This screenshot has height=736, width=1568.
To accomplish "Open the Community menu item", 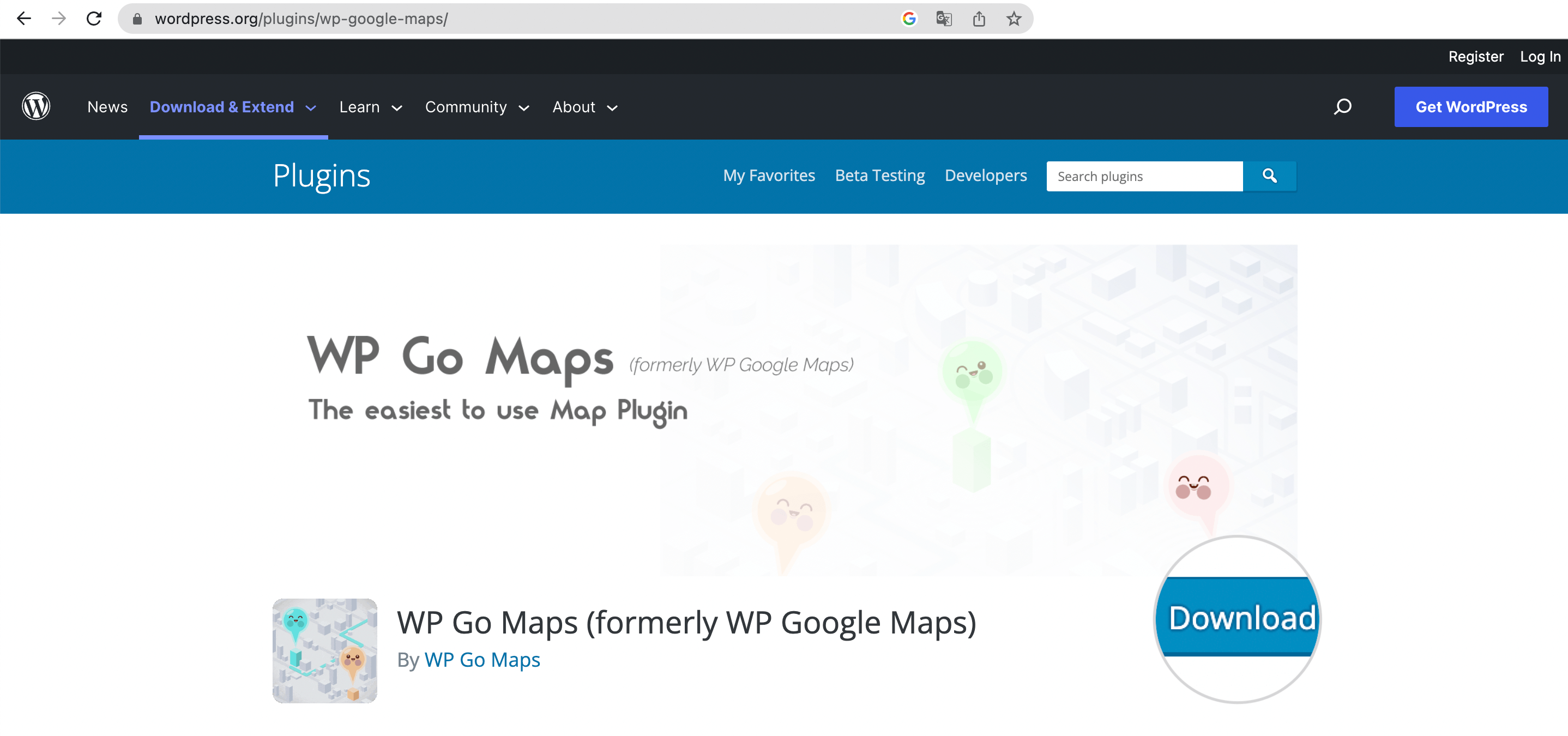I will click(466, 107).
